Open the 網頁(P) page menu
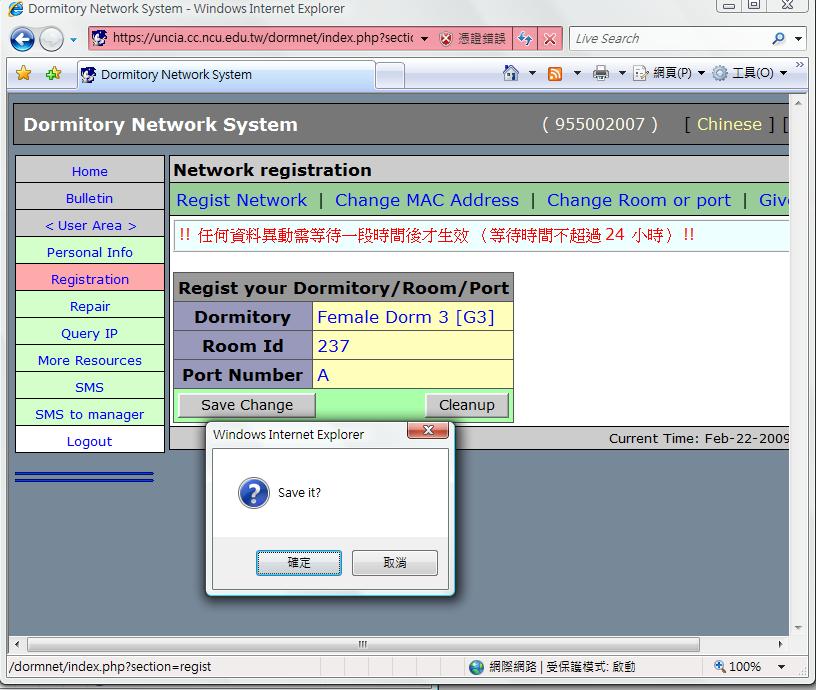This screenshot has width=816, height=690. [672, 73]
